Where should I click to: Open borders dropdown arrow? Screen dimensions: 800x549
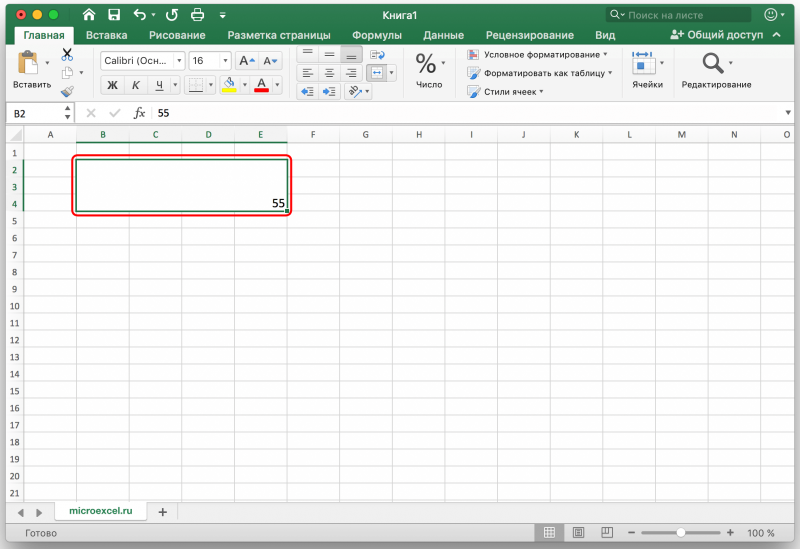click(x=210, y=85)
